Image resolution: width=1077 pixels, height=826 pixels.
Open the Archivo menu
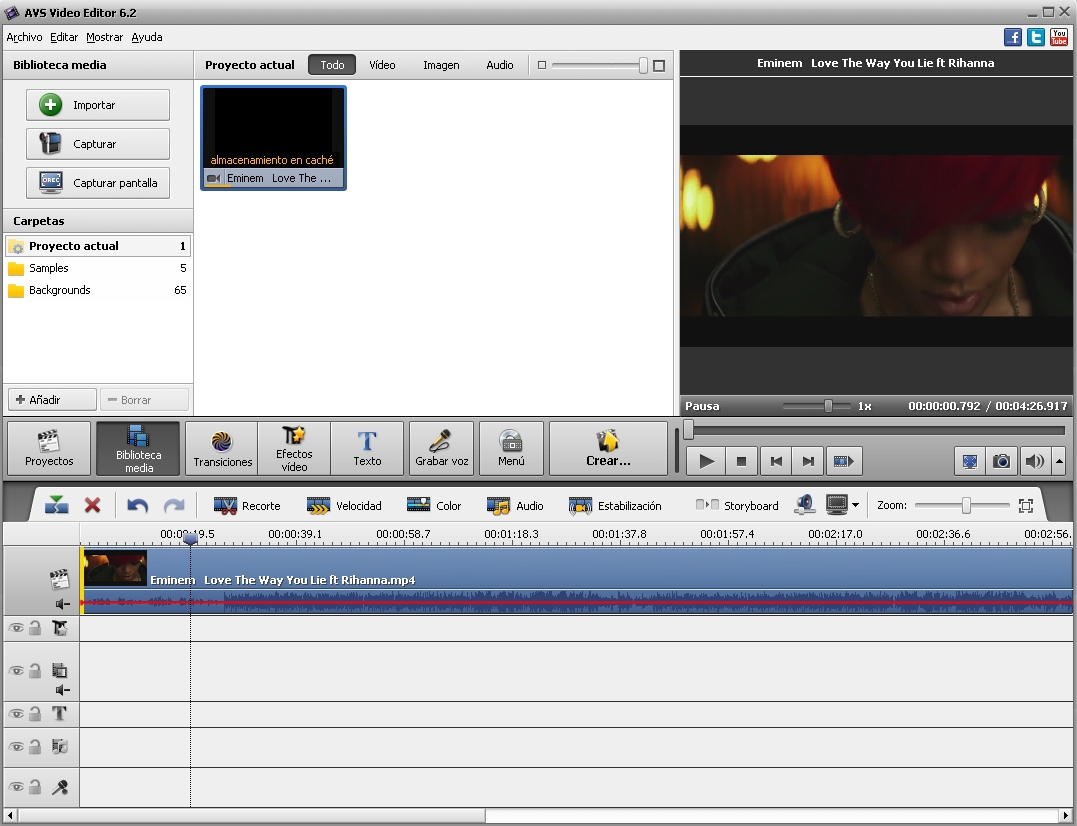point(24,37)
